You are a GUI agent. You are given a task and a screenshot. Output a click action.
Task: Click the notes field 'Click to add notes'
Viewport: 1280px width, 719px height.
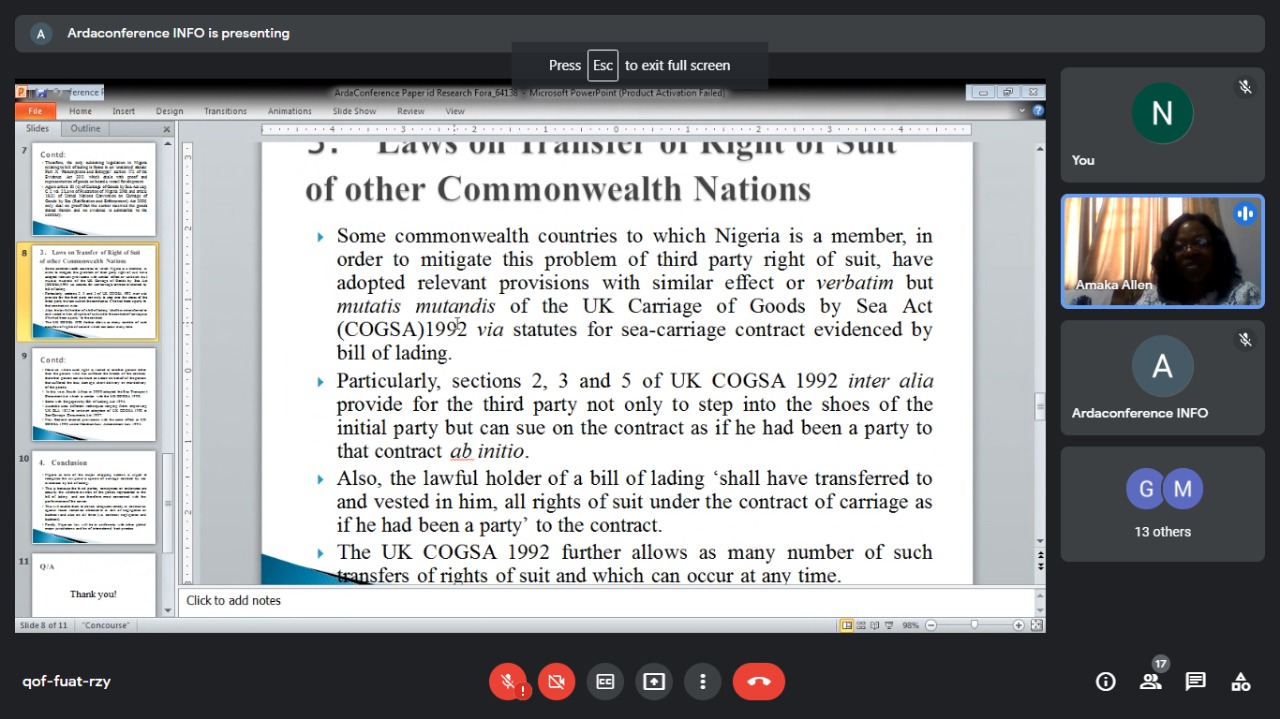point(606,600)
